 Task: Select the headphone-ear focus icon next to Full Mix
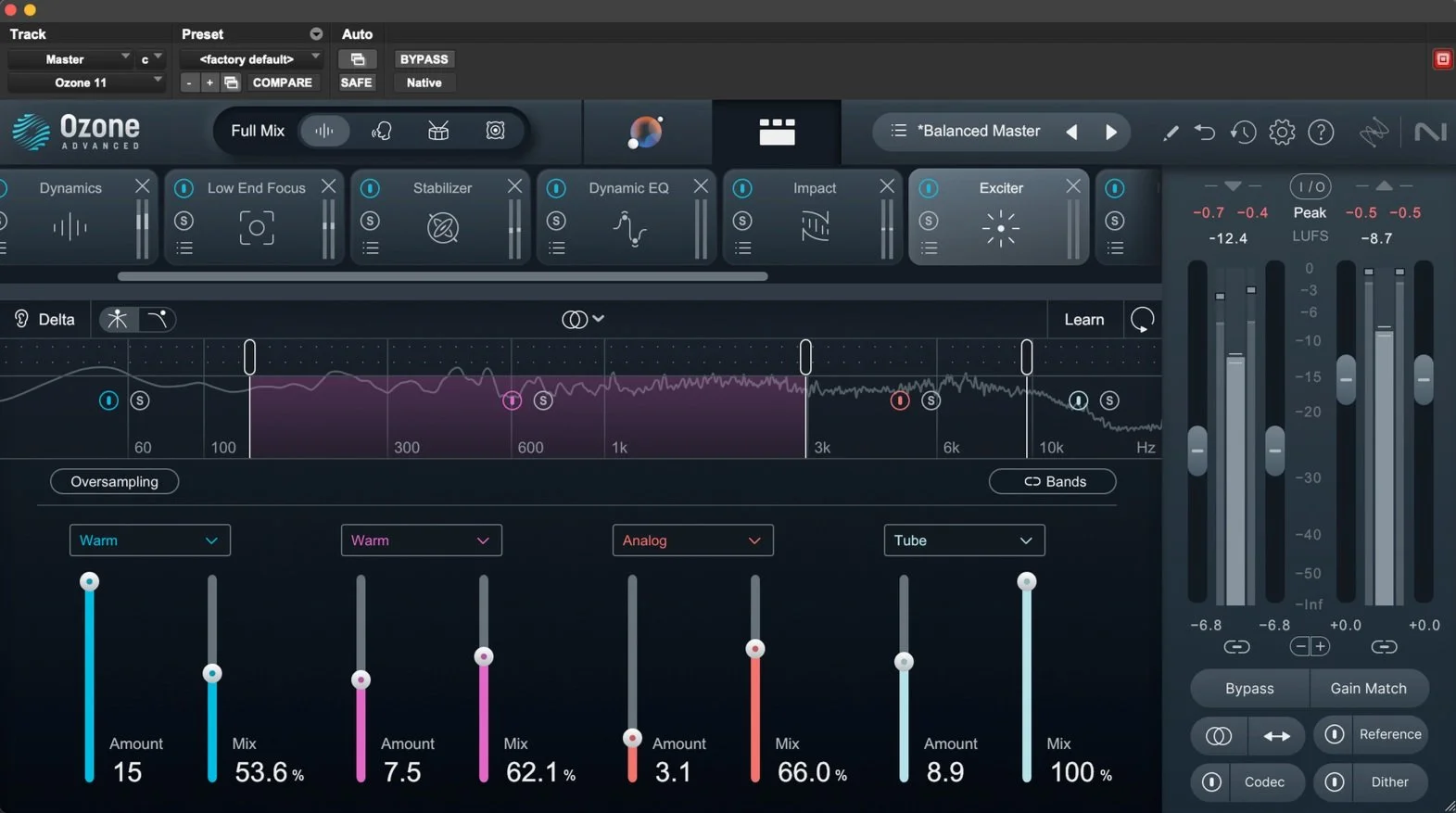click(382, 131)
